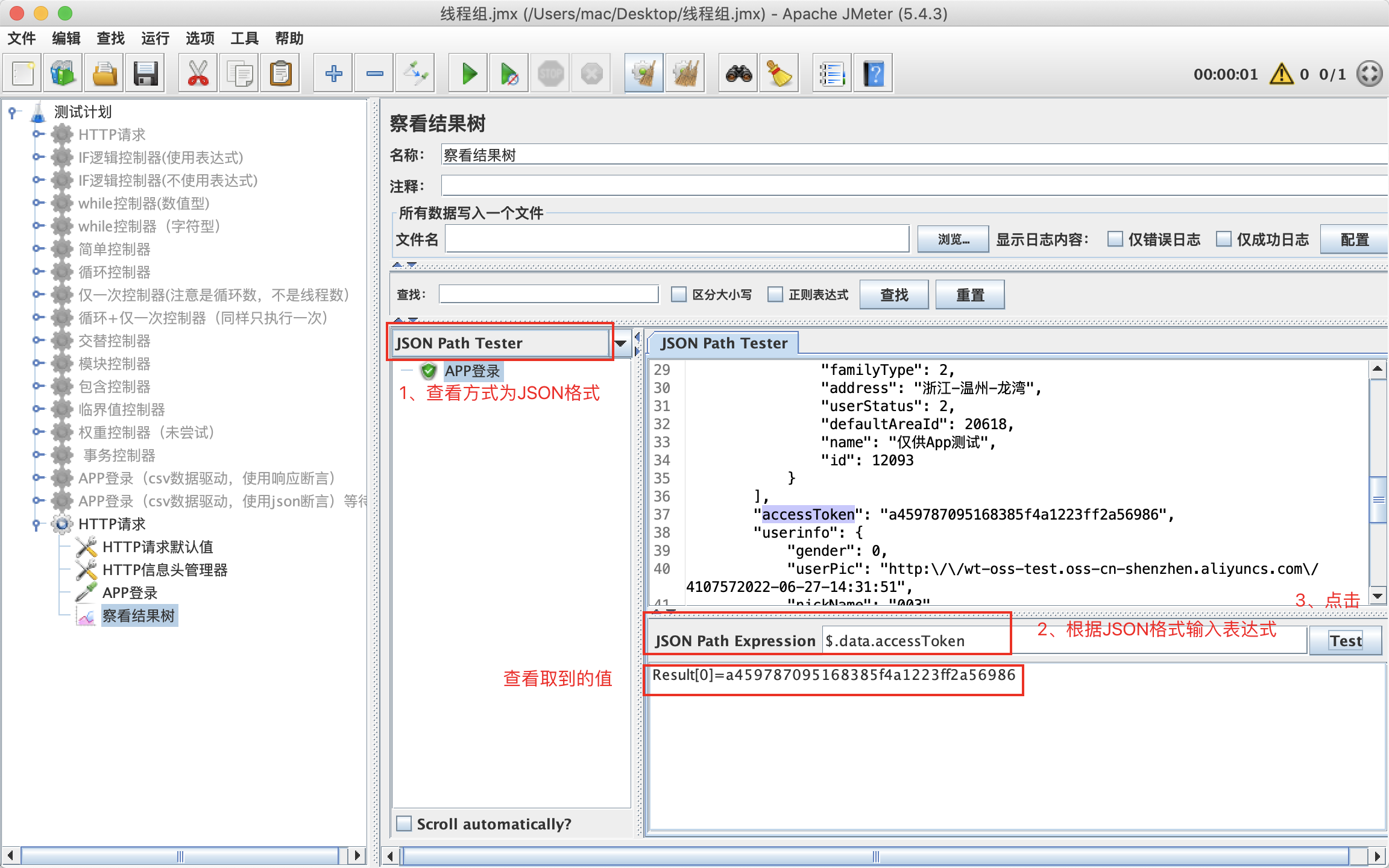Open the 文件 menu
The image size is (1389, 868).
pyautogui.click(x=22, y=38)
